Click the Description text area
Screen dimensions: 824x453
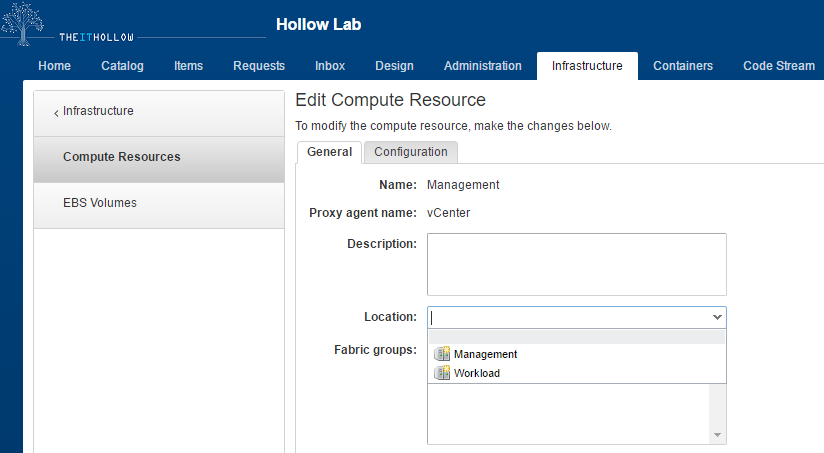pos(576,264)
